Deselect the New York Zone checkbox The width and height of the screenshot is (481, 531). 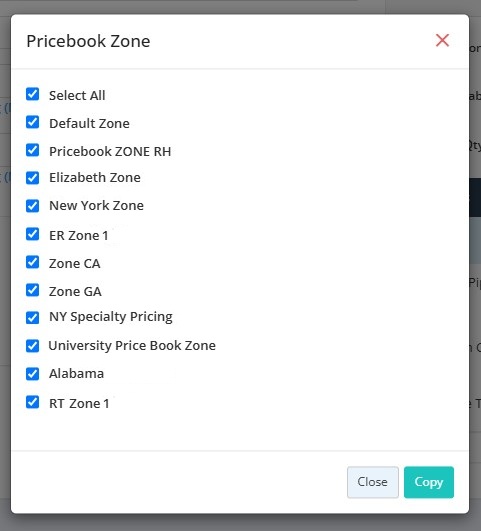click(x=33, y=206)
